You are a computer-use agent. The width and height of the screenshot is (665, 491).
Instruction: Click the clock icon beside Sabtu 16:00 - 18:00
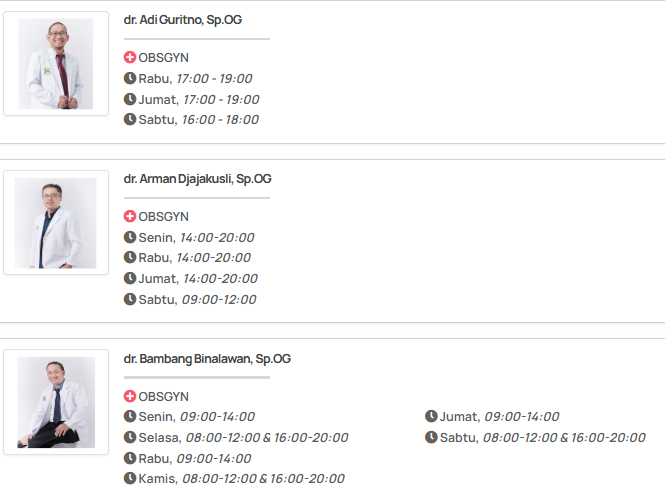point(130,119)
